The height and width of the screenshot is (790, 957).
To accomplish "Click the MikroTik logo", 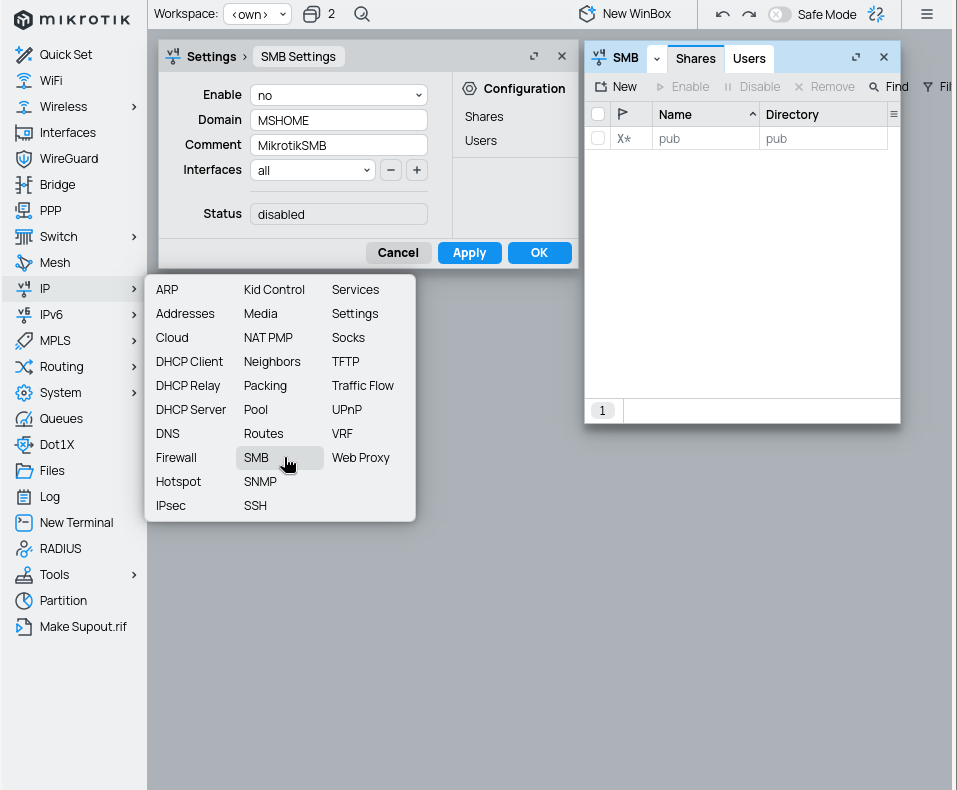I will [72, 20].
